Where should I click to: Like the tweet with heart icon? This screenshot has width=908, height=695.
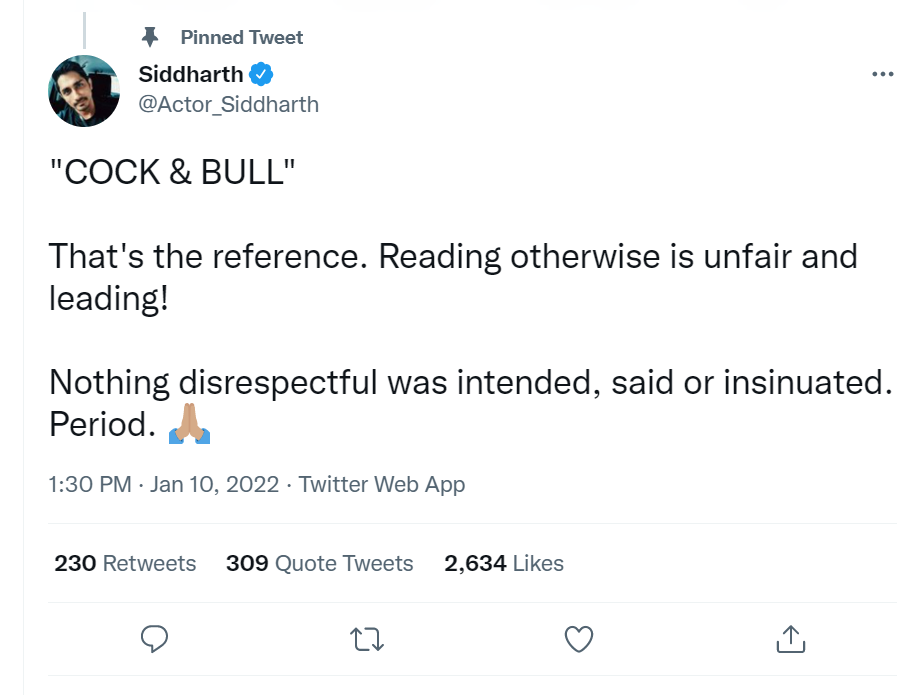(x=579, y=639)
